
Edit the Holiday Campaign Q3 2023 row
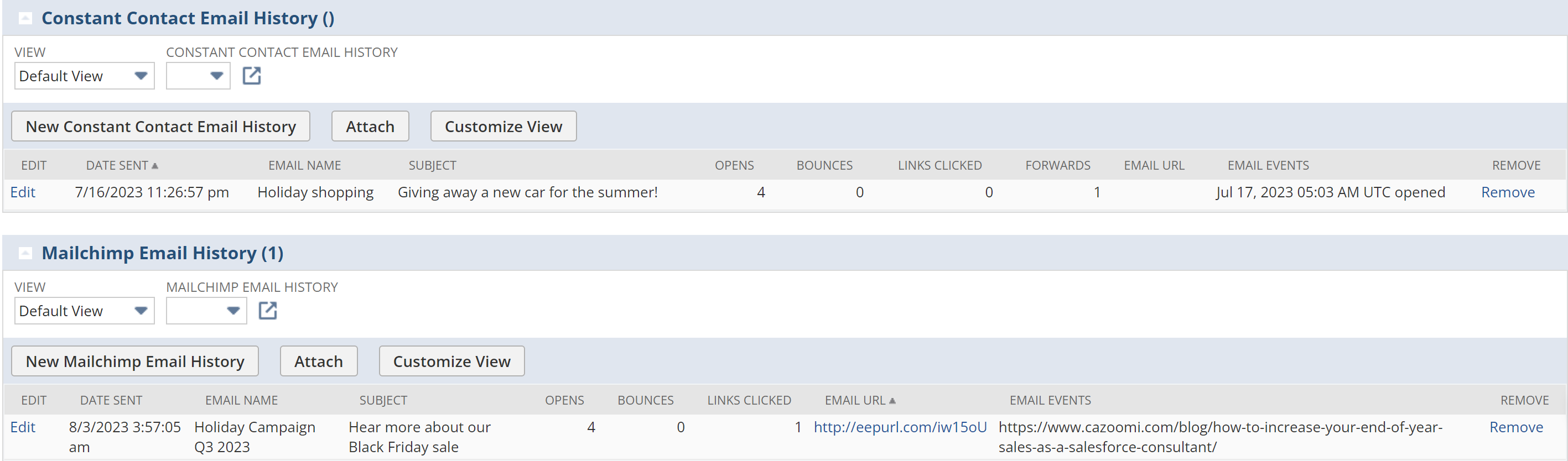pyautogui.click(x=23, y=427)
